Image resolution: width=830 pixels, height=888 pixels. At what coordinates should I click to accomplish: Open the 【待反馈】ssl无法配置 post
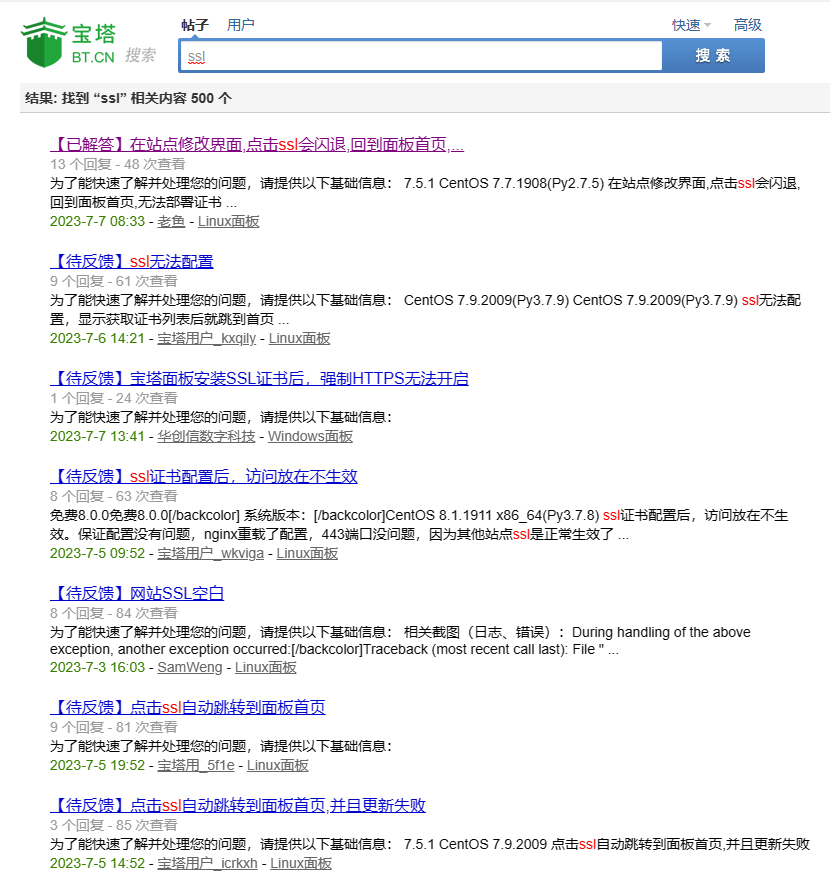pos(131,262)
